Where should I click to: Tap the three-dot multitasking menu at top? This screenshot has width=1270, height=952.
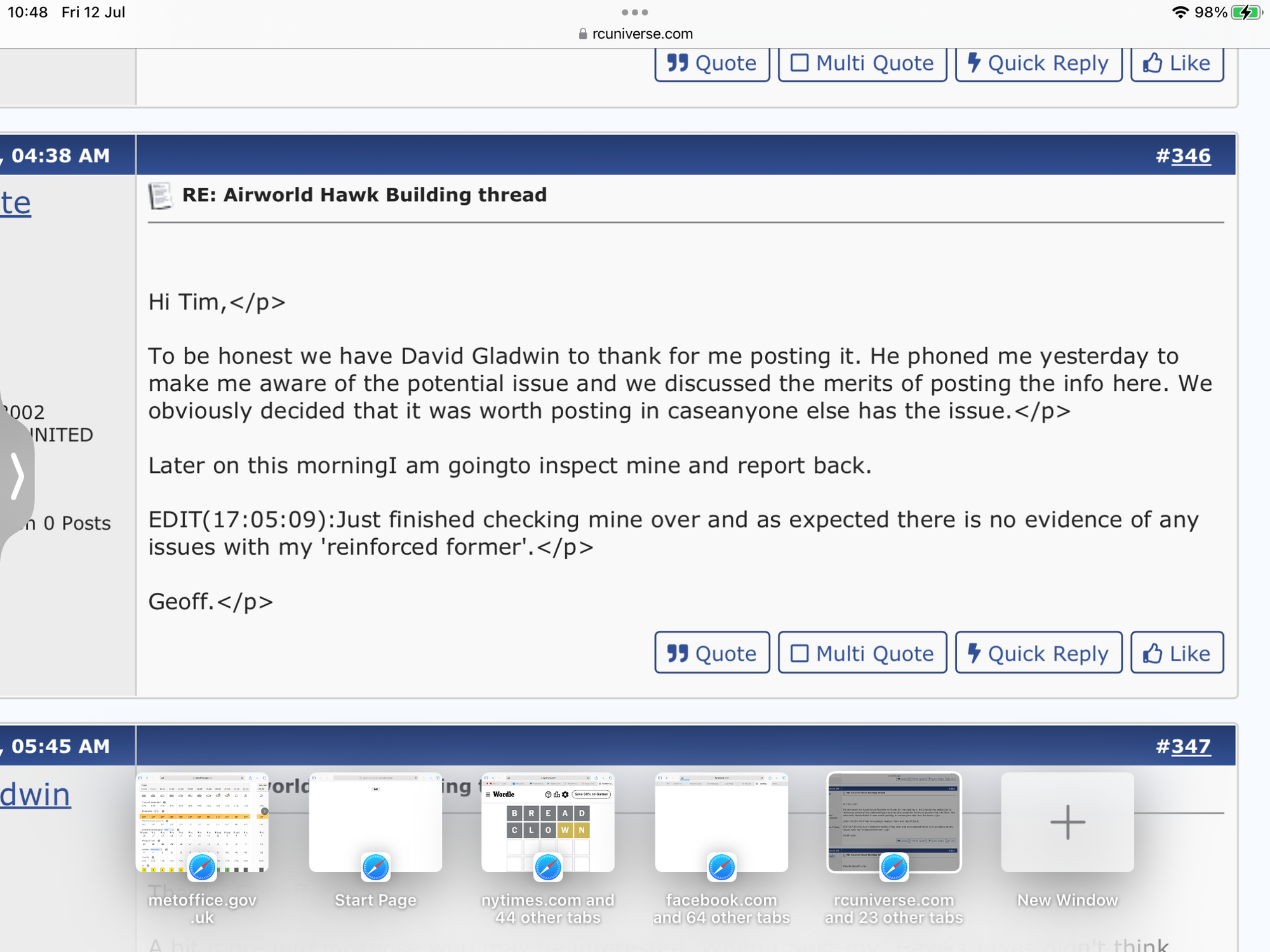point(635,12)
